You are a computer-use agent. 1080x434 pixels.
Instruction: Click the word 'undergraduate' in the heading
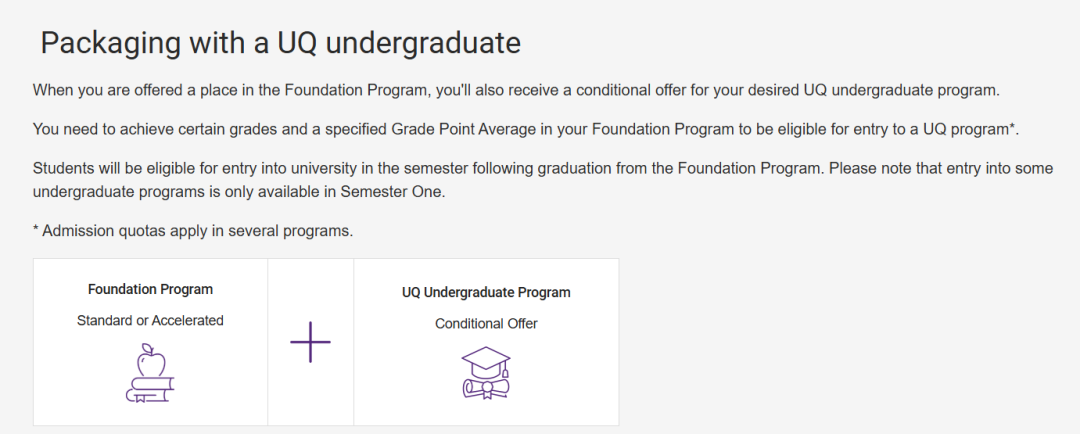pos(423,43)
